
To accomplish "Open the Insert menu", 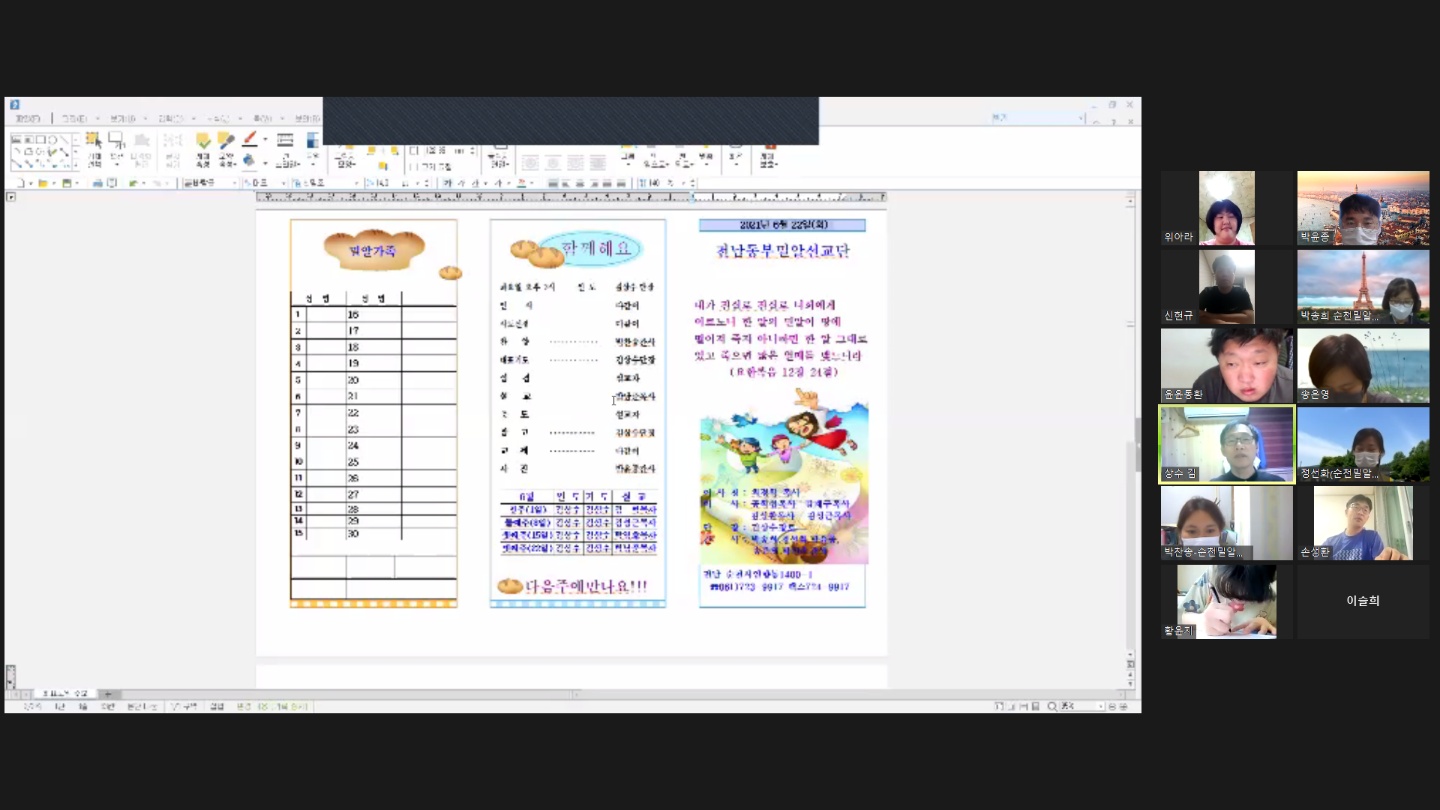I will pos(171,118).
